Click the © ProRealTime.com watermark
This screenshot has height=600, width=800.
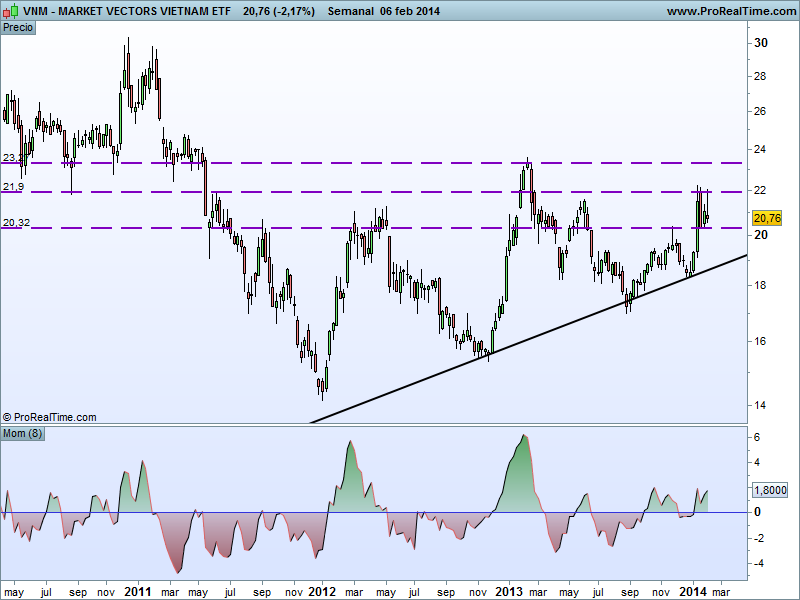click(x=50, y=417)
